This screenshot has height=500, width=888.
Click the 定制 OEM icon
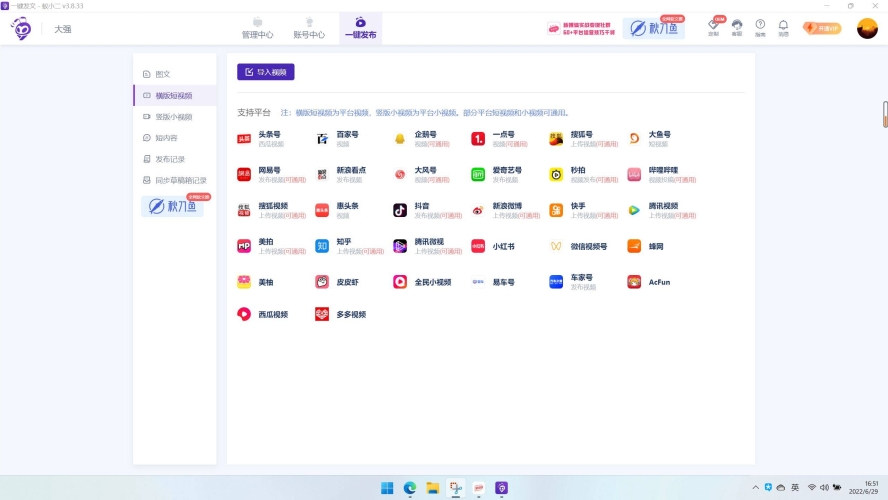[714, 27]
